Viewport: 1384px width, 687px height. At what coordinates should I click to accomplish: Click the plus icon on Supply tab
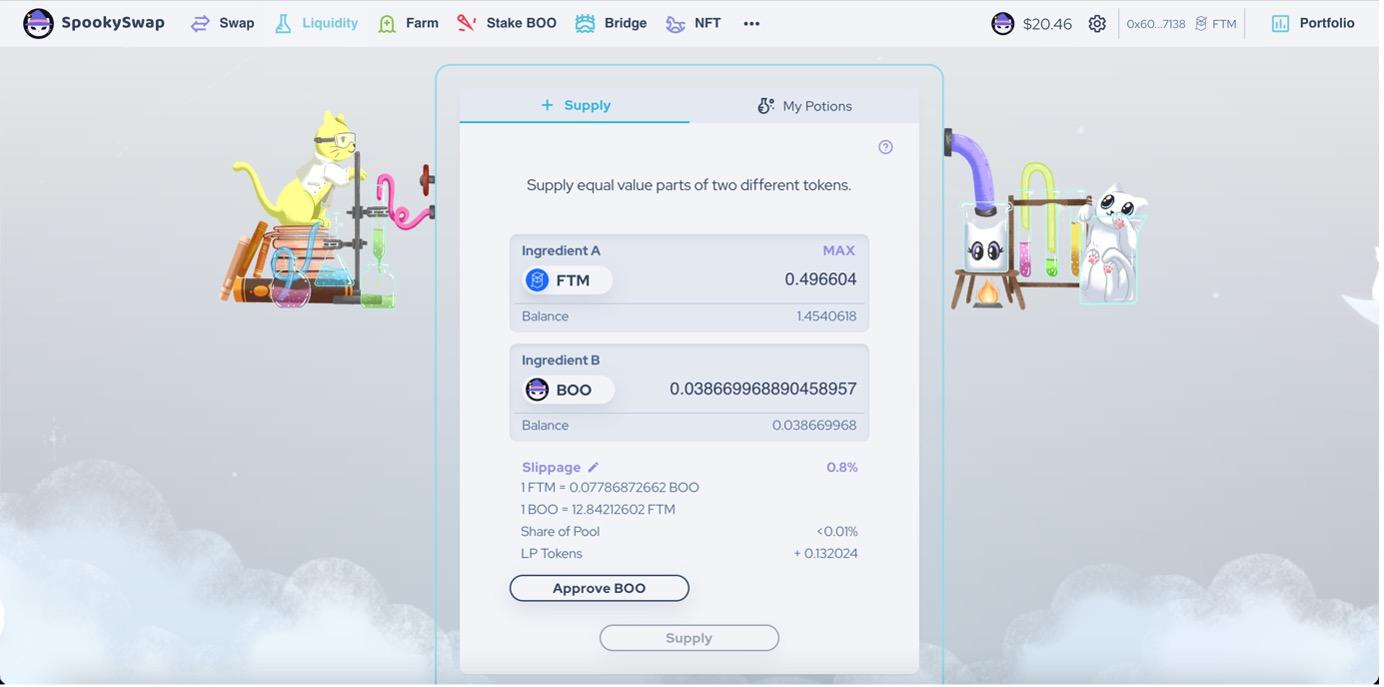pos(547,105)
